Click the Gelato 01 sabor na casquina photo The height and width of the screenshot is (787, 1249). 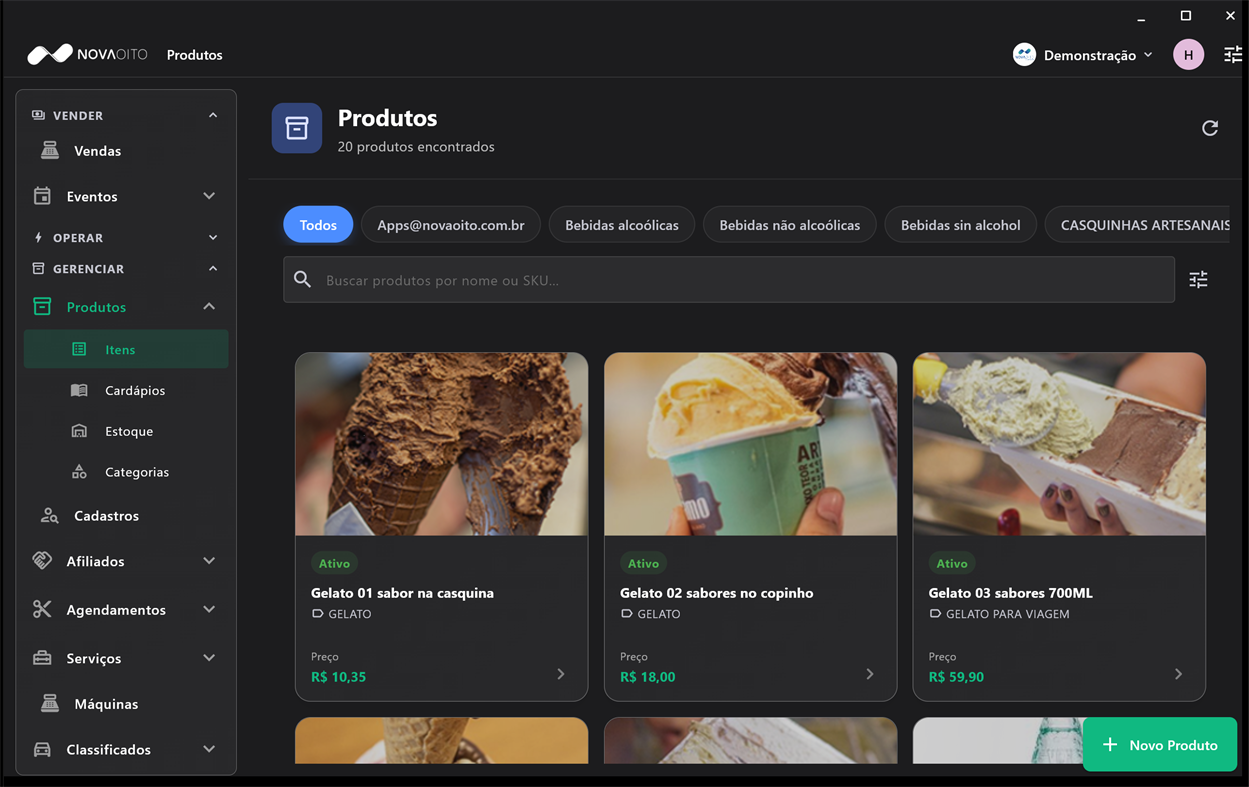pyautogui.click(x=441, y=444)
